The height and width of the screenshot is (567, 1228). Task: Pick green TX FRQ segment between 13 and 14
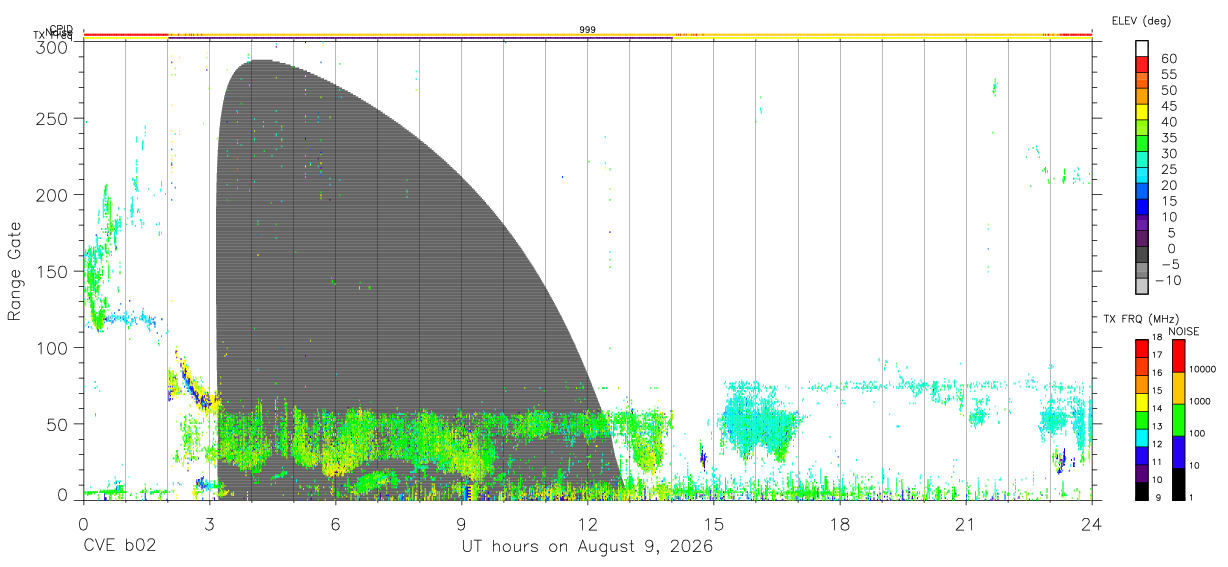(1142, 420)
